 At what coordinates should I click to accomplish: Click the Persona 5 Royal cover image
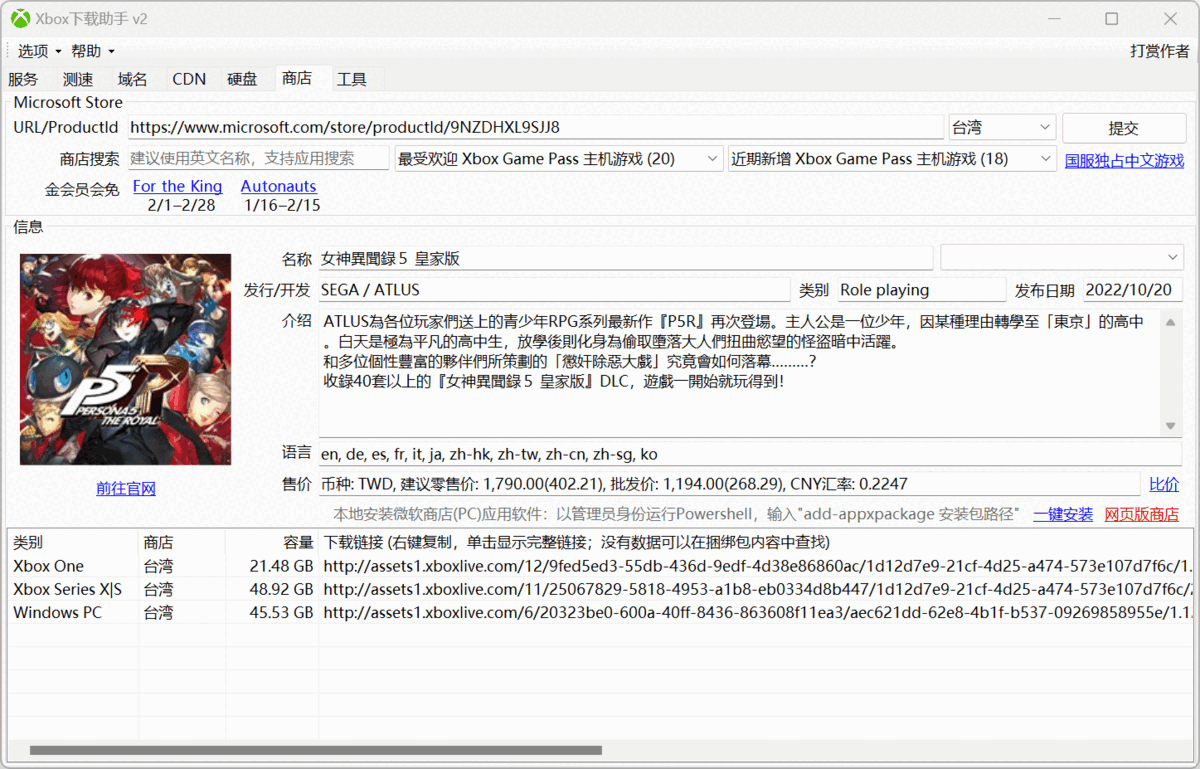125,359
